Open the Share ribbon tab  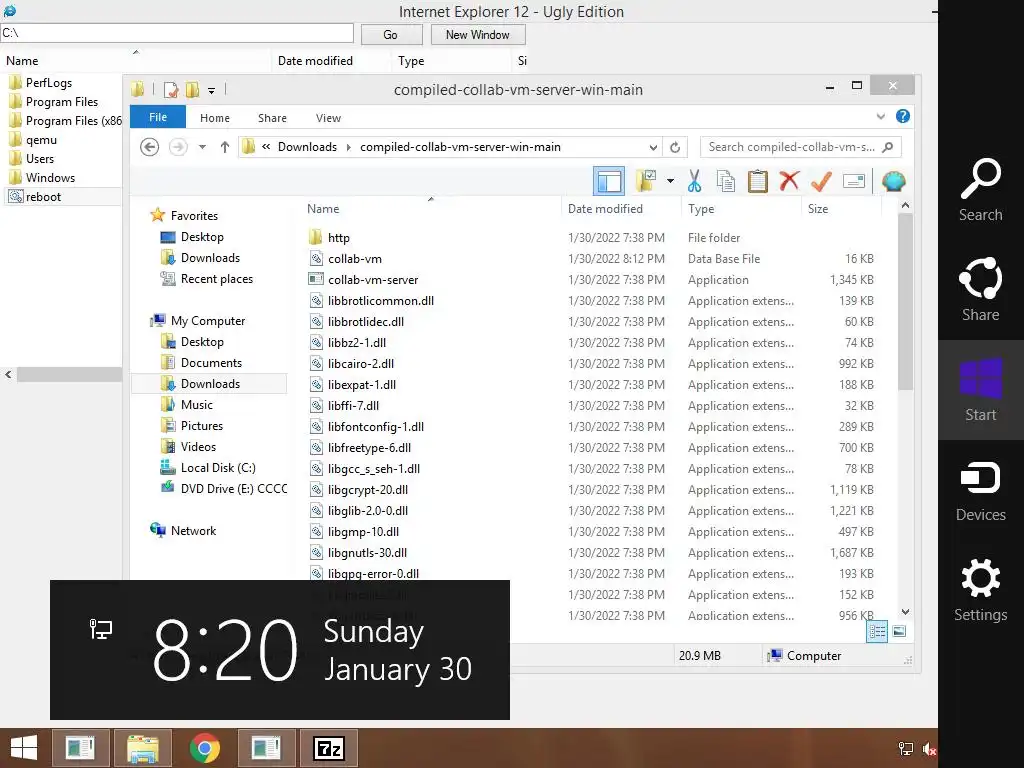click(x=272, y=118)
